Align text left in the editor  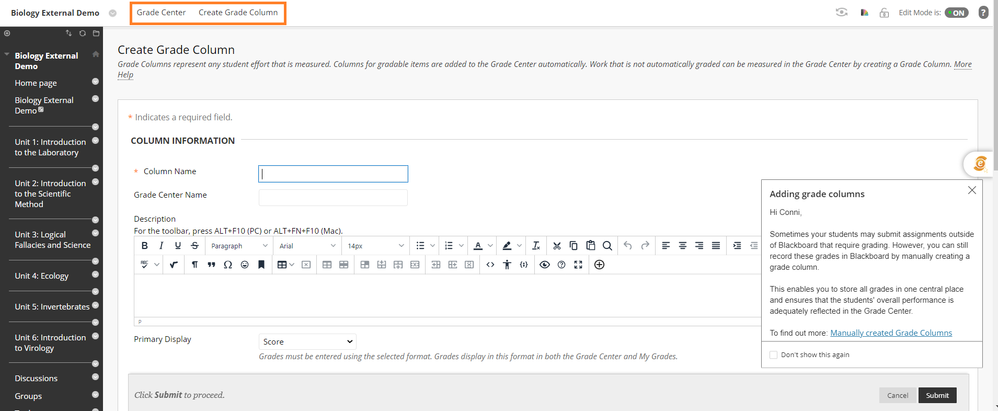(x=666, y=246)
